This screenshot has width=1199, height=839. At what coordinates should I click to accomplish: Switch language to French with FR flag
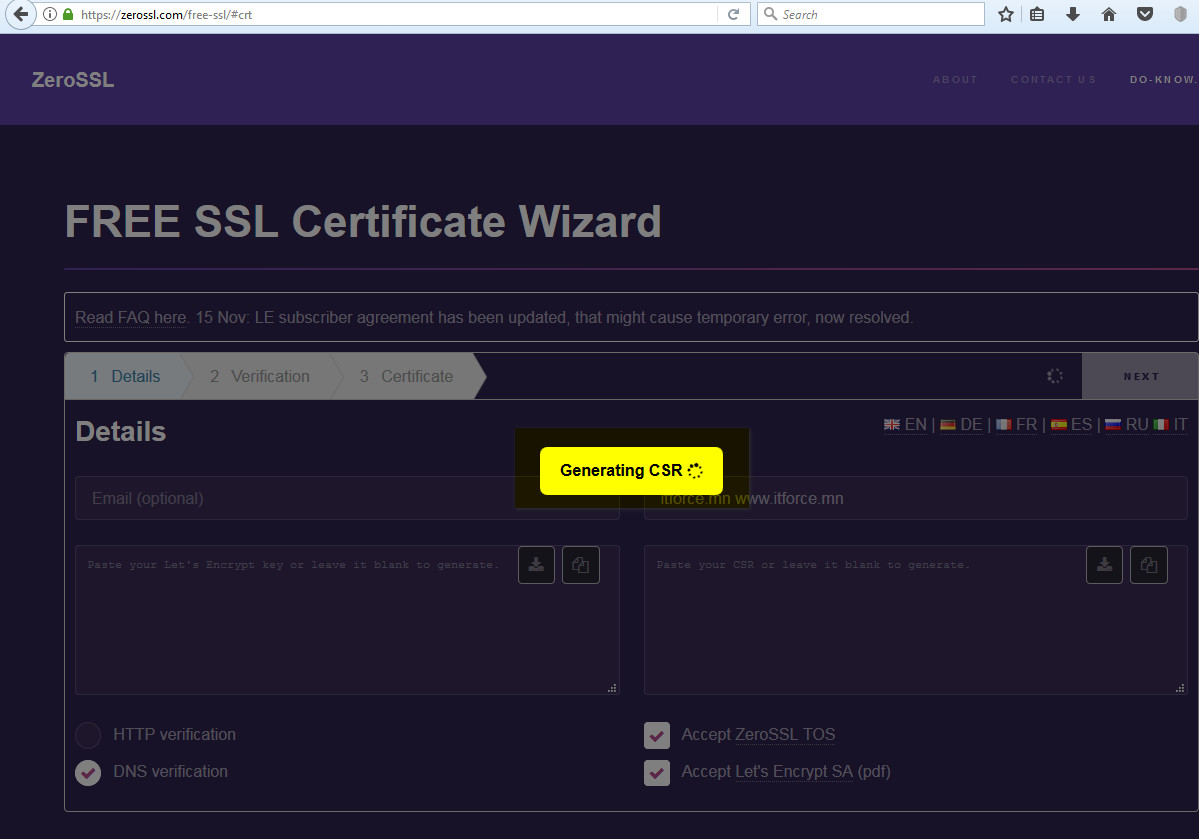(1016, 424)
